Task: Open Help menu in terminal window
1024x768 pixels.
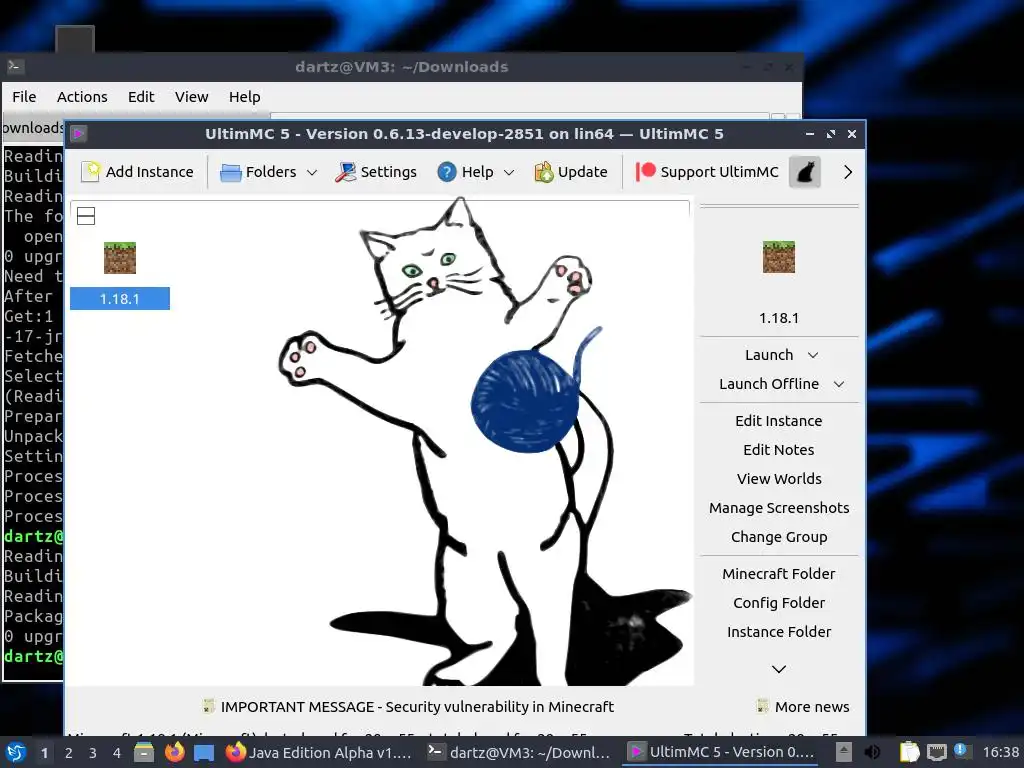Action: coord(244,97)
